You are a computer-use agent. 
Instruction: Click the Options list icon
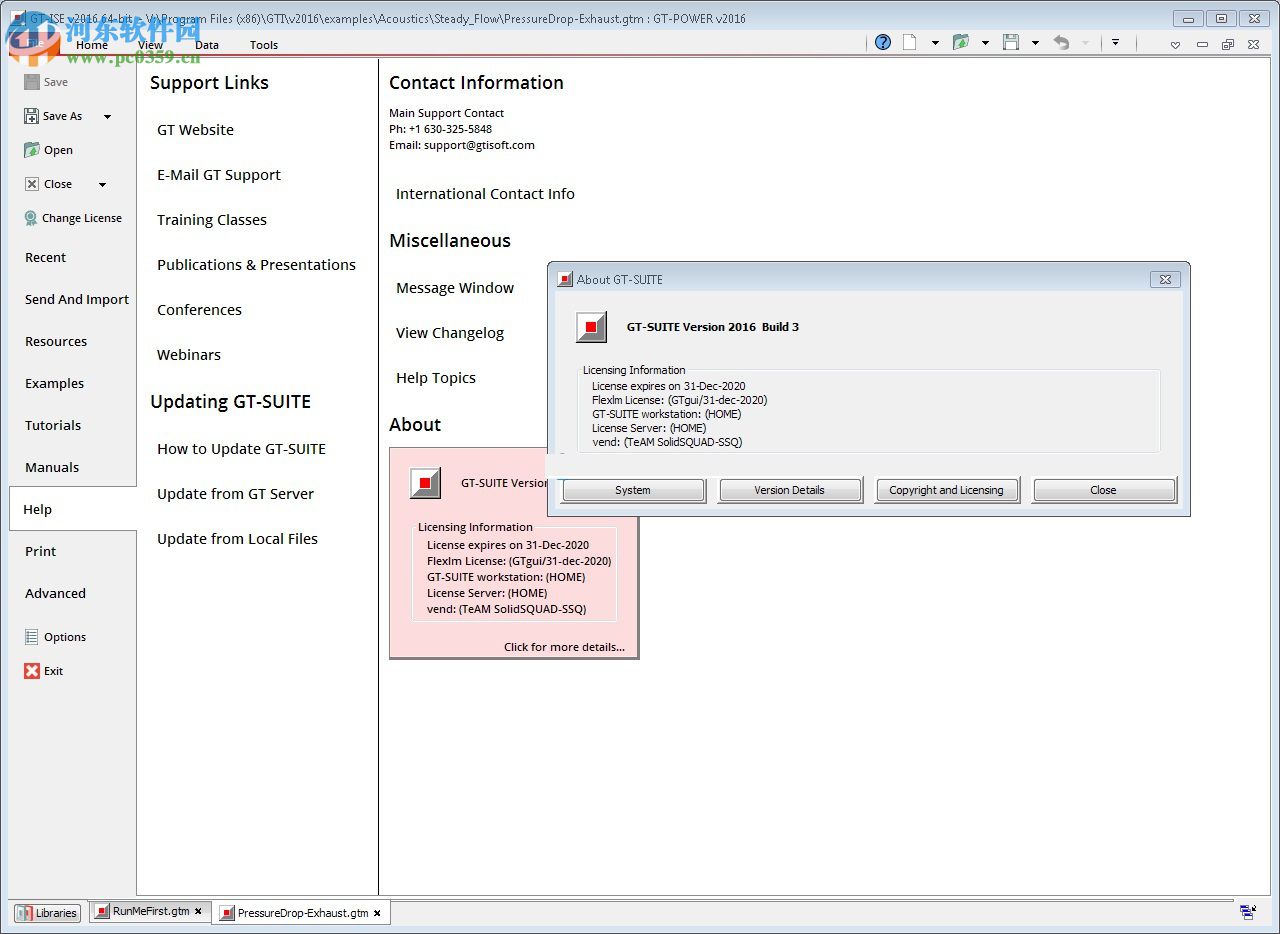tap(32, 637)
